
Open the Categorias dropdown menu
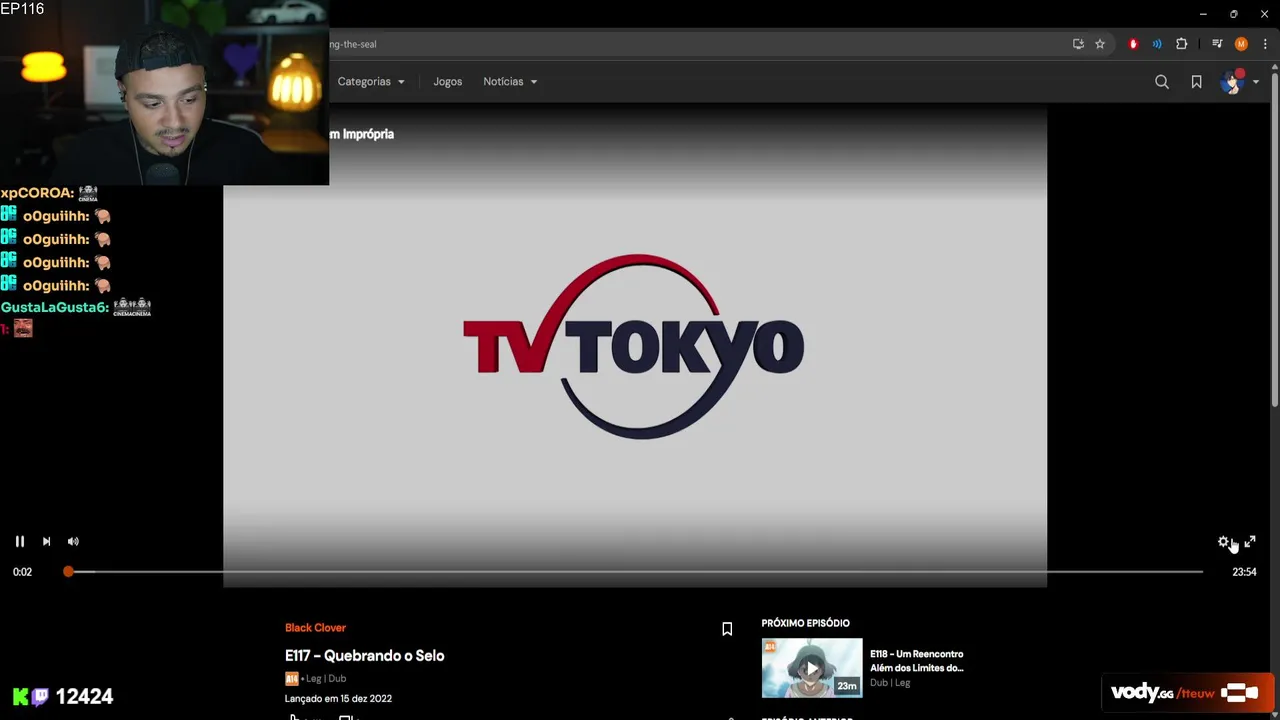click(x=371, y=82)
